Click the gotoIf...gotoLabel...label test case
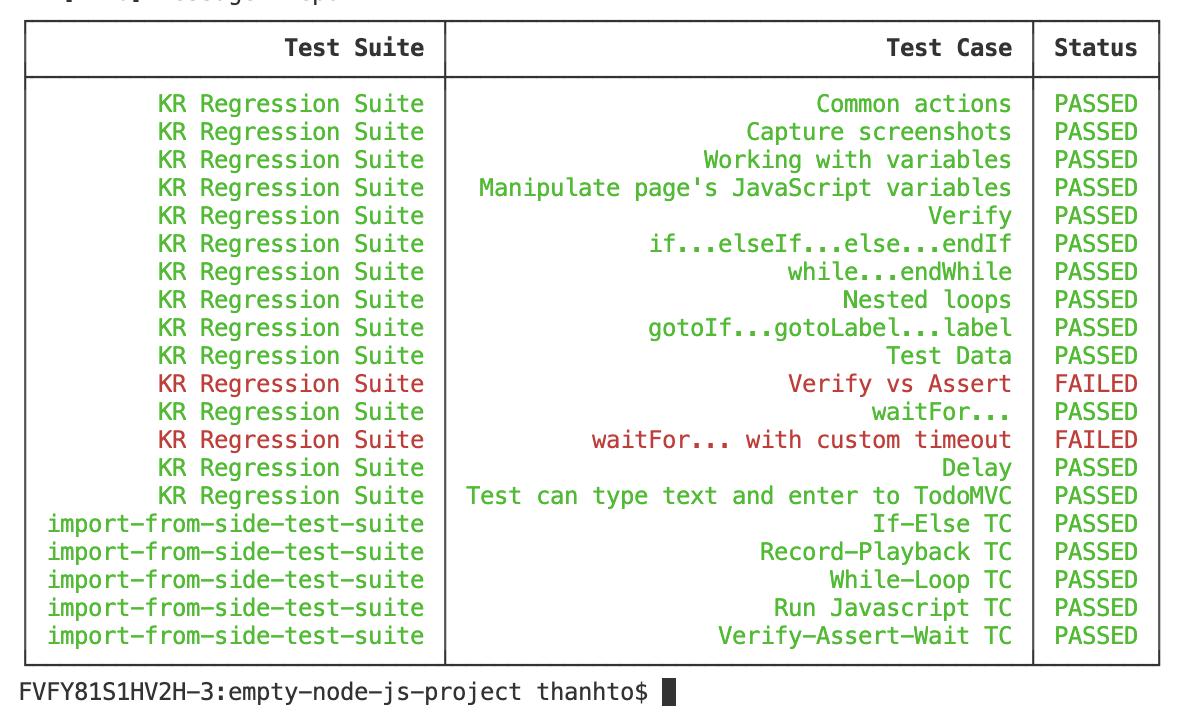Viewport: 1184px width, 706px height. [x=829, y=328]
